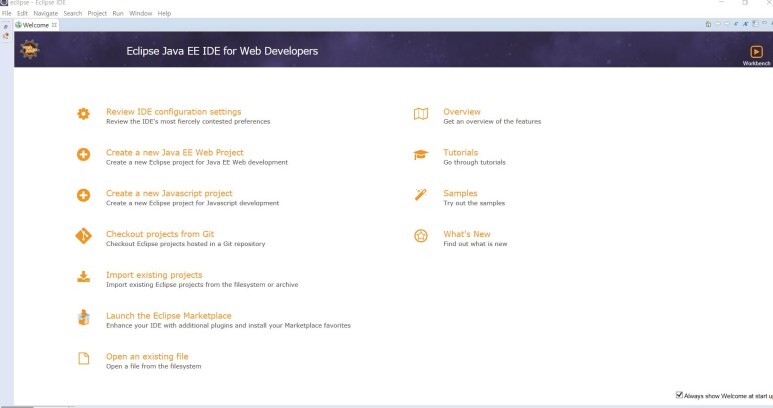Image resolution: width=773 pixels, height=408 pixels.
Task: Open the Search menu
Action: (x=72, y=13)
